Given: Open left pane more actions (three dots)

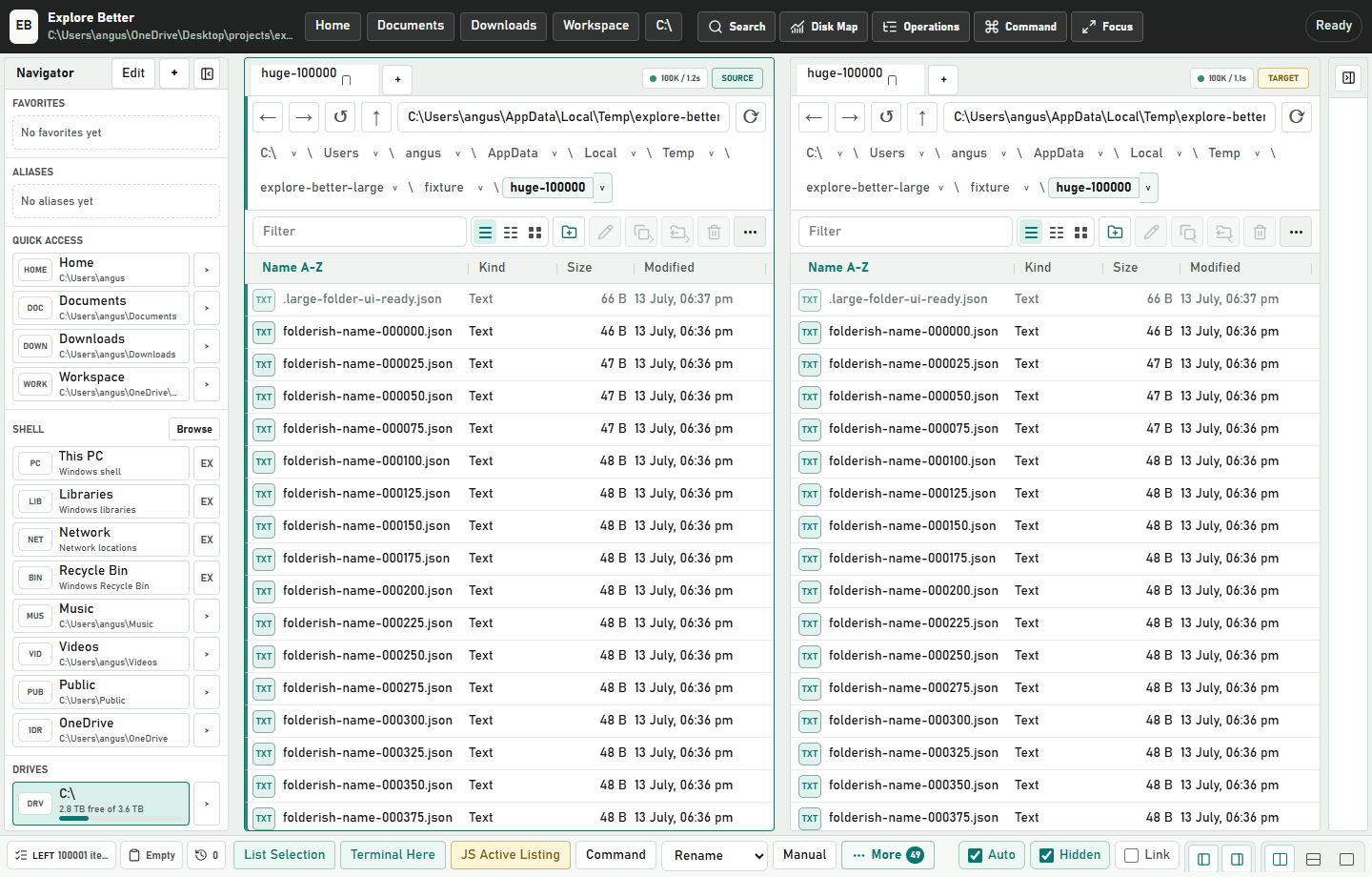Looking at the screenshot, I should 750,232.
